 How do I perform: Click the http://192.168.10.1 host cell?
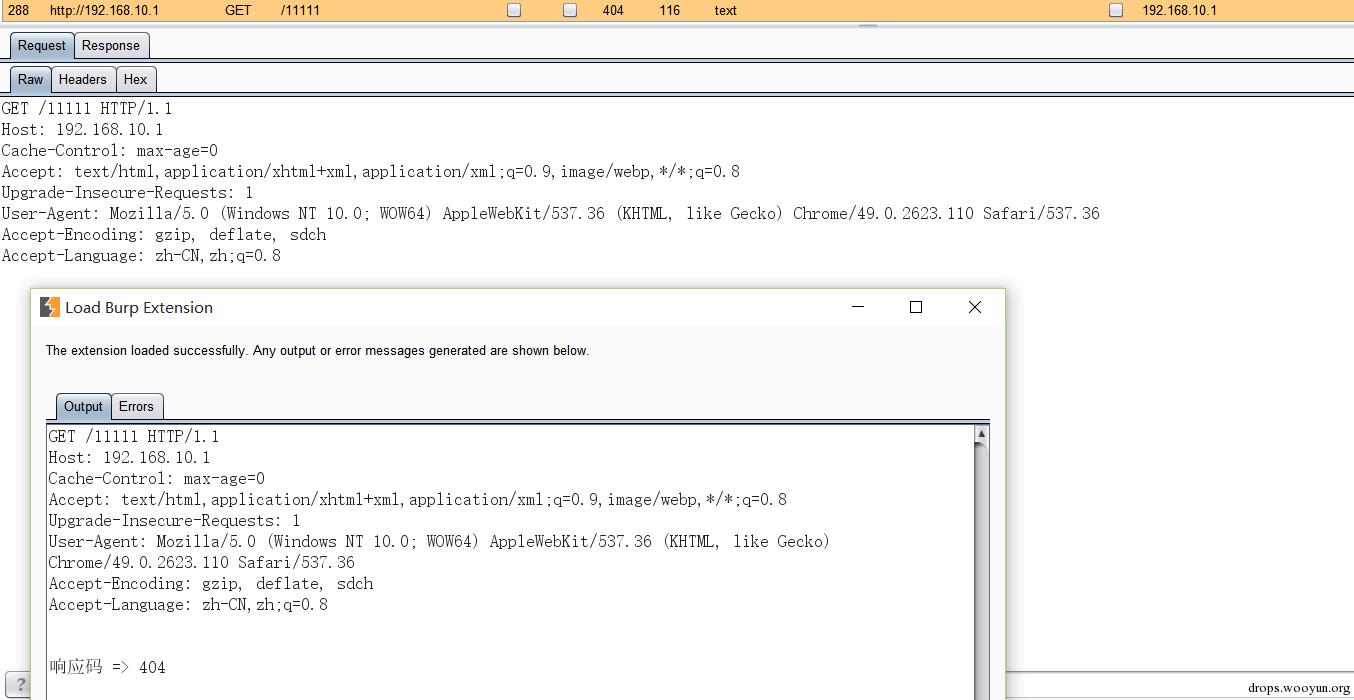coord(104,10)
